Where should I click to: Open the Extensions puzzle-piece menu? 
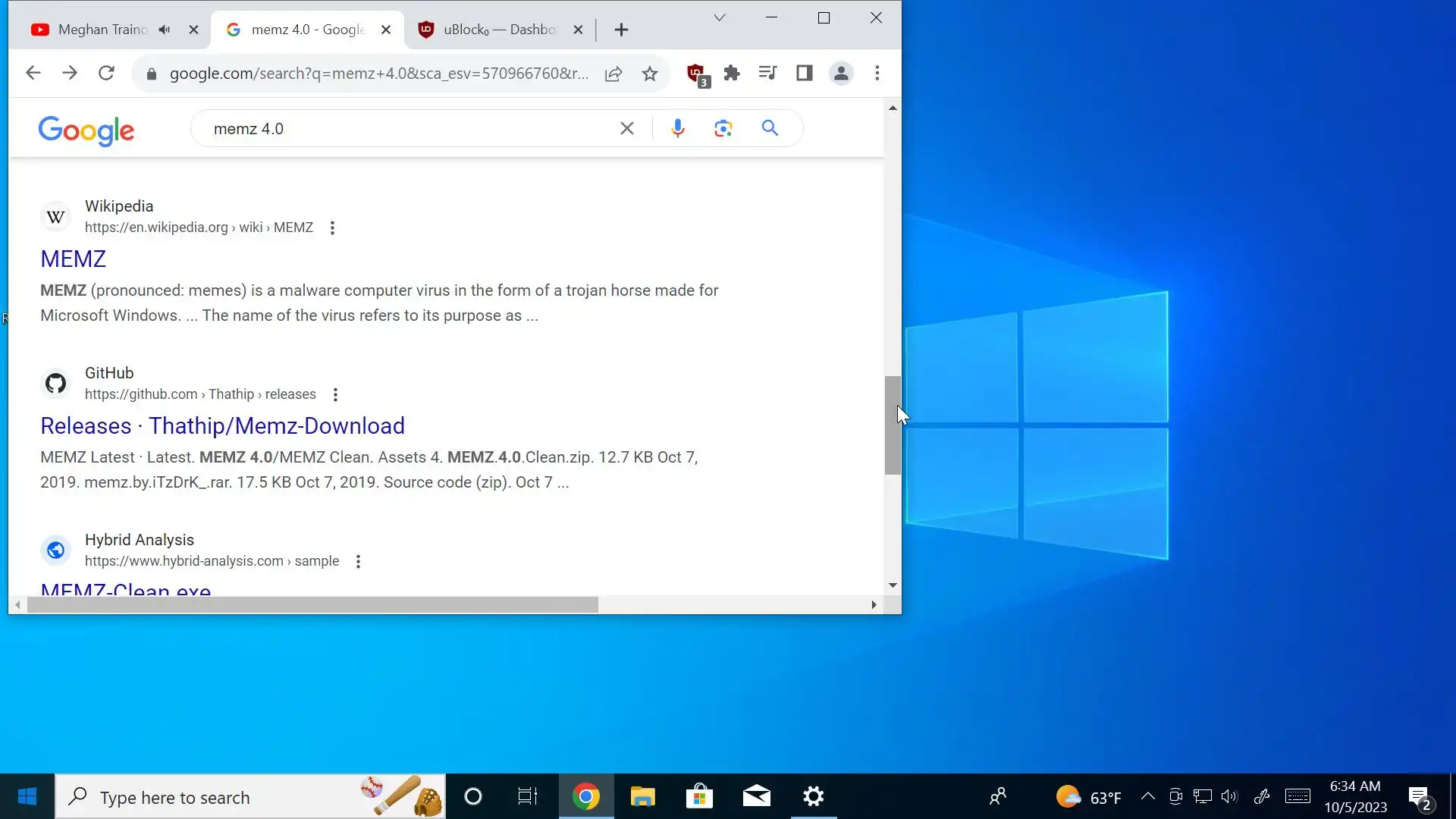731,74
